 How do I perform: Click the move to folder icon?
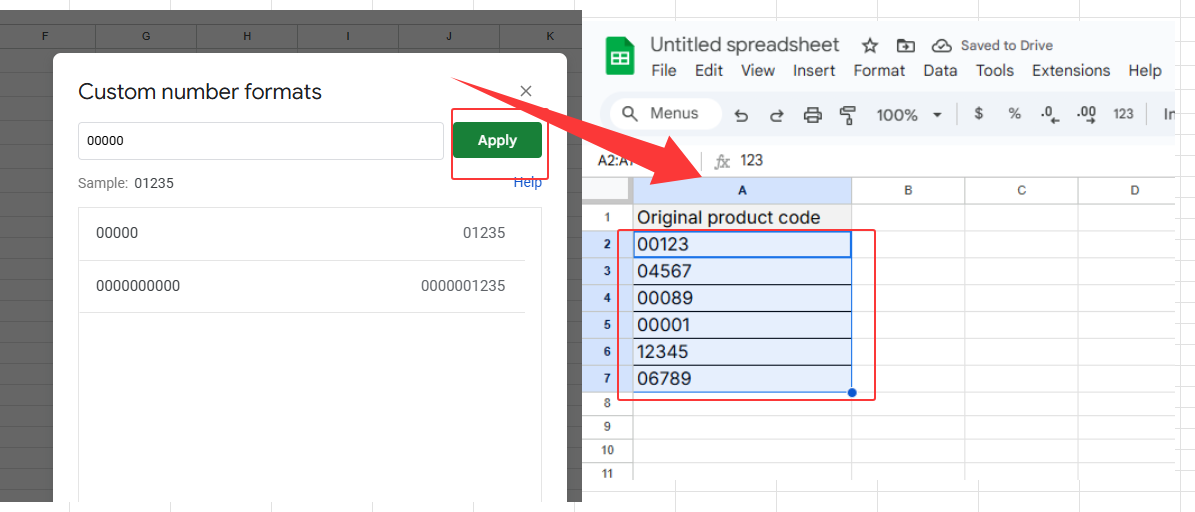(905, 45)
